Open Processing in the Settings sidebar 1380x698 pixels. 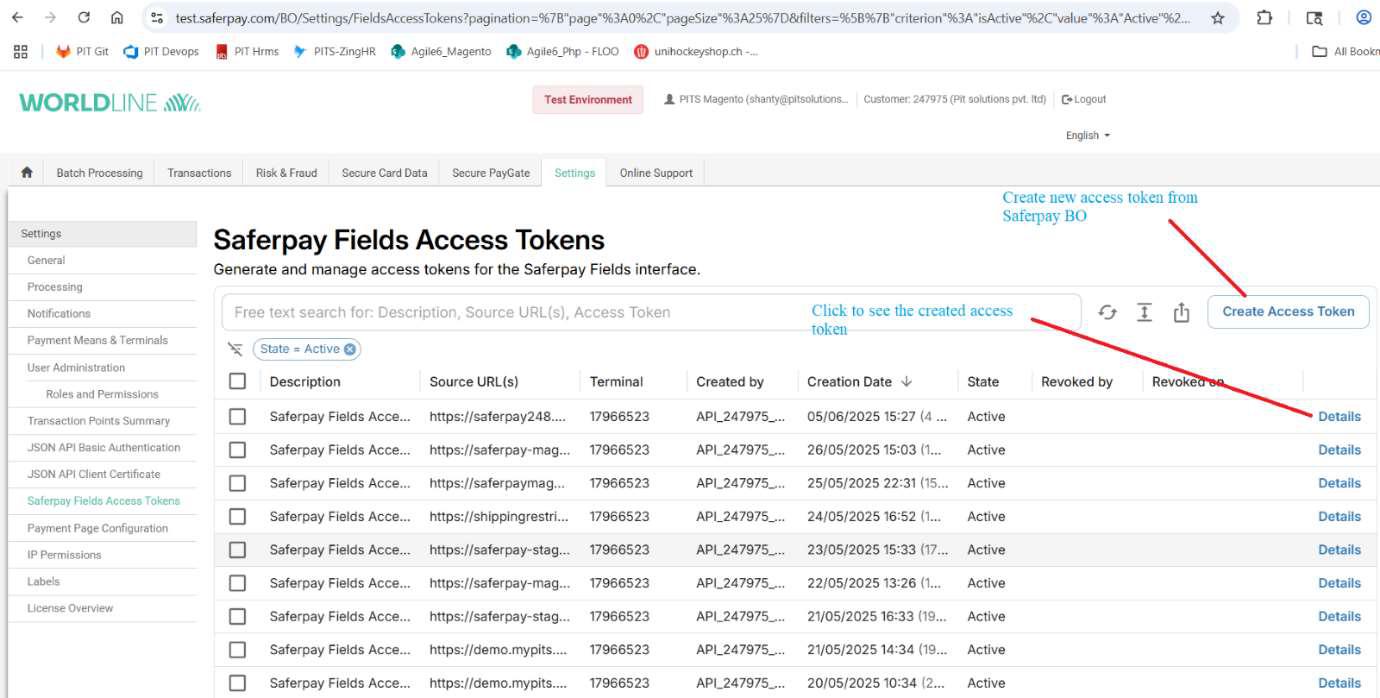click(x=55, y=287)
